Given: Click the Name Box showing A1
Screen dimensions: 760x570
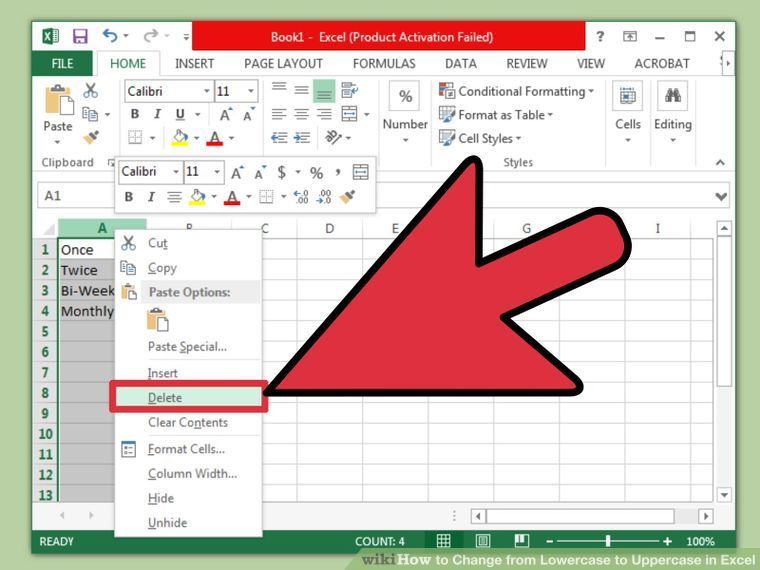Looking at the screenshot, I should pos(77,196).
